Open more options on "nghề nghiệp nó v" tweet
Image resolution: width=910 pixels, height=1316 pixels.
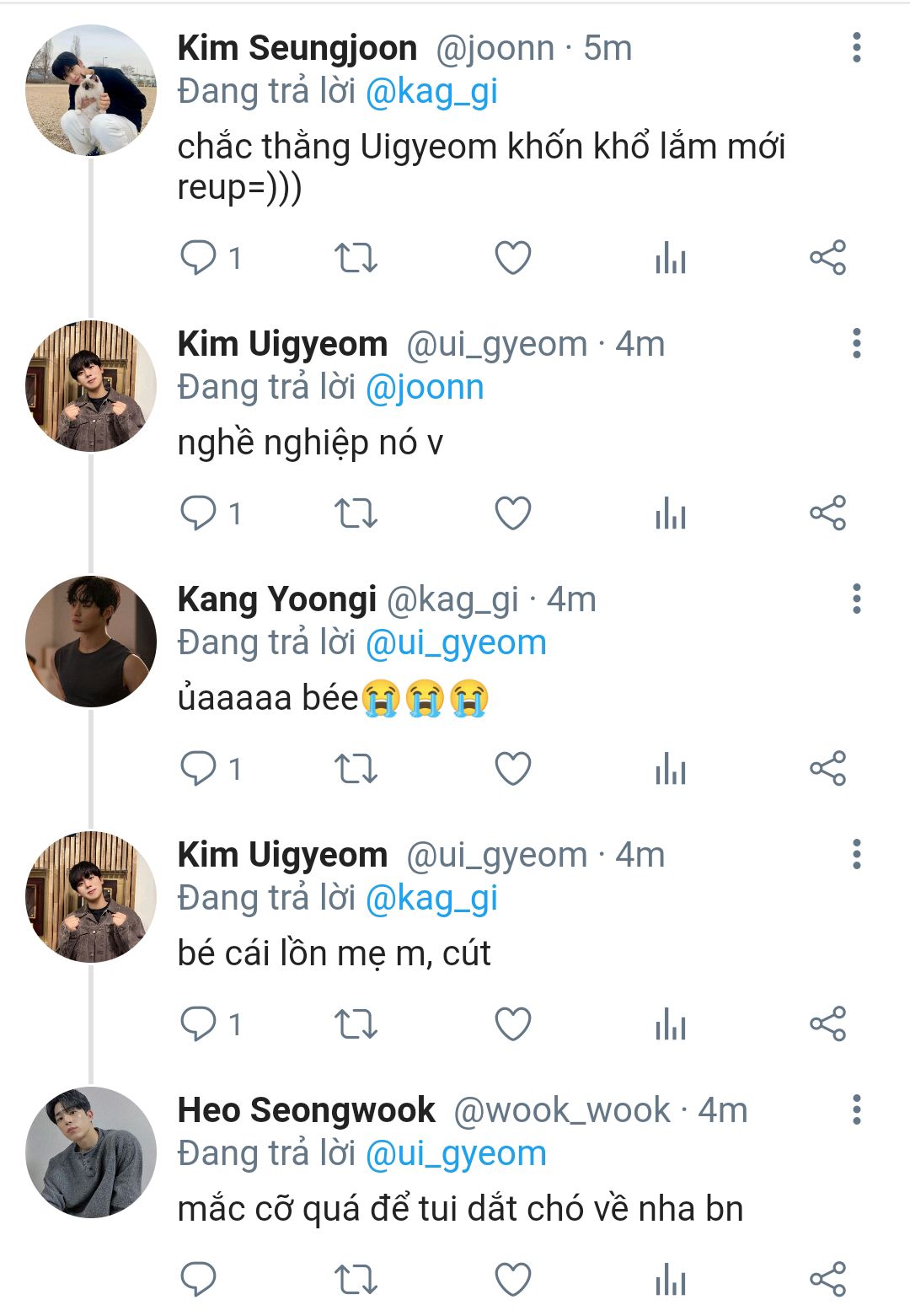pos(856,344)
